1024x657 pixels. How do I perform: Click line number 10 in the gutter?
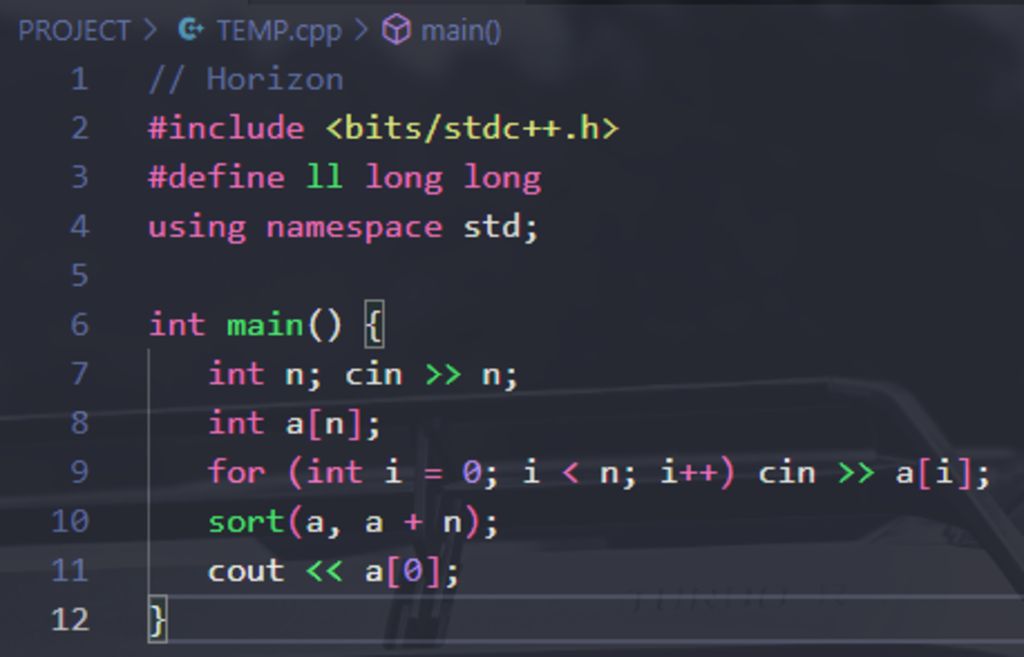(x=70, y=521)
